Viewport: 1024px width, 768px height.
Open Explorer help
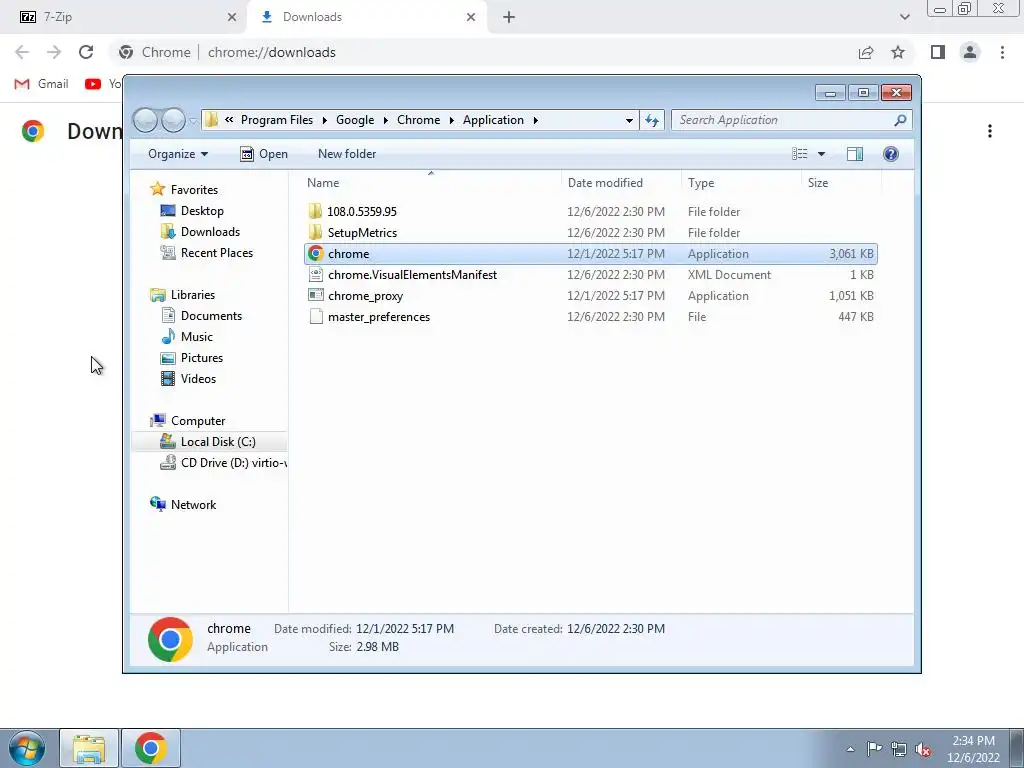pos(891,154)
